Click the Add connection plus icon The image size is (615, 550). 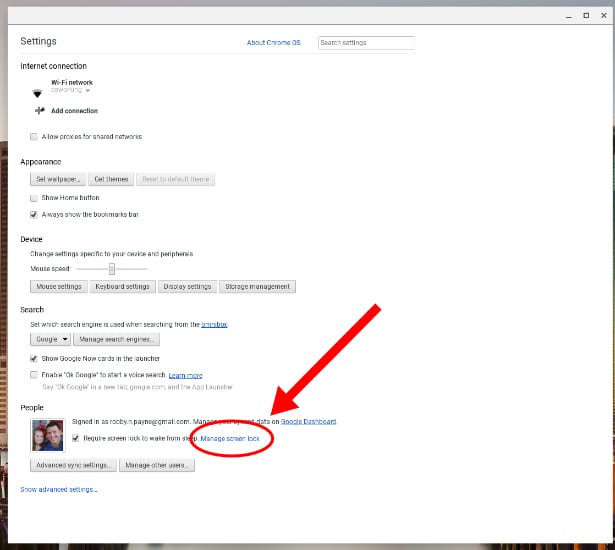[x=40, y=111]
